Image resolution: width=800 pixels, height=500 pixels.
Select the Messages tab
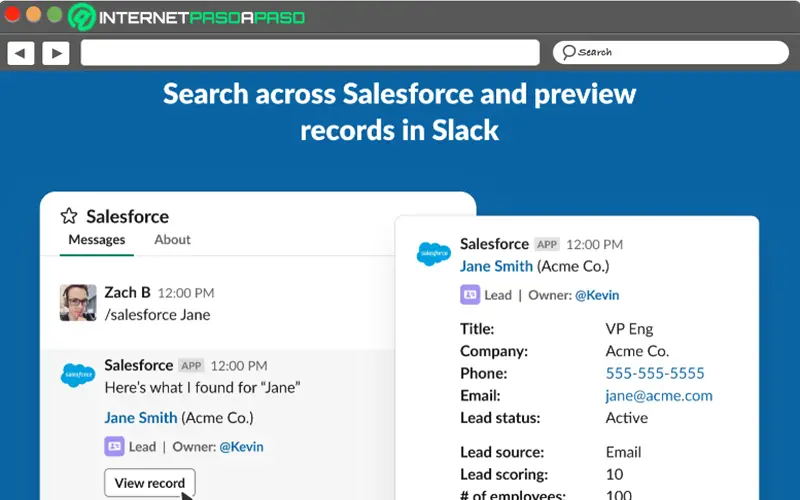pyautogui.click(x=97, y=240)
